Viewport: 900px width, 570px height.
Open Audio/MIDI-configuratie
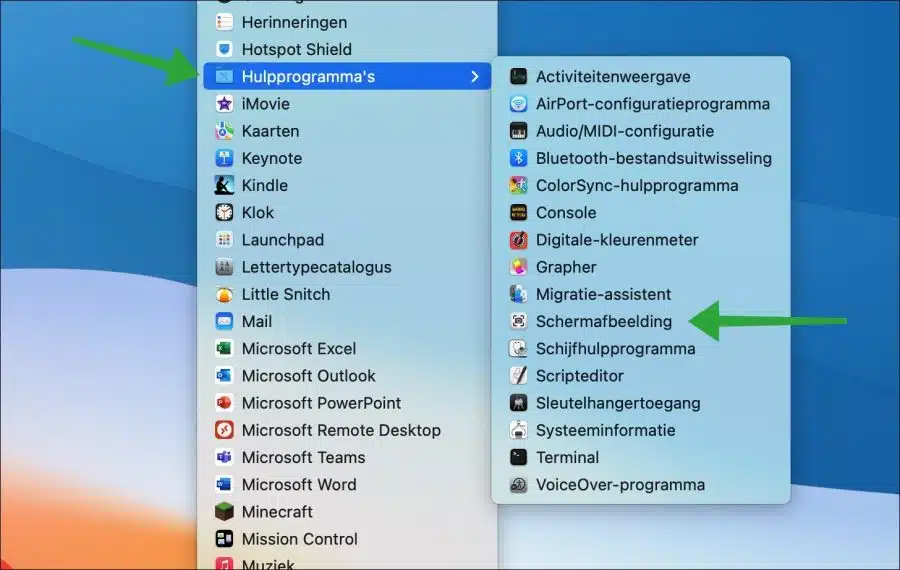click(x=641, y=131)
